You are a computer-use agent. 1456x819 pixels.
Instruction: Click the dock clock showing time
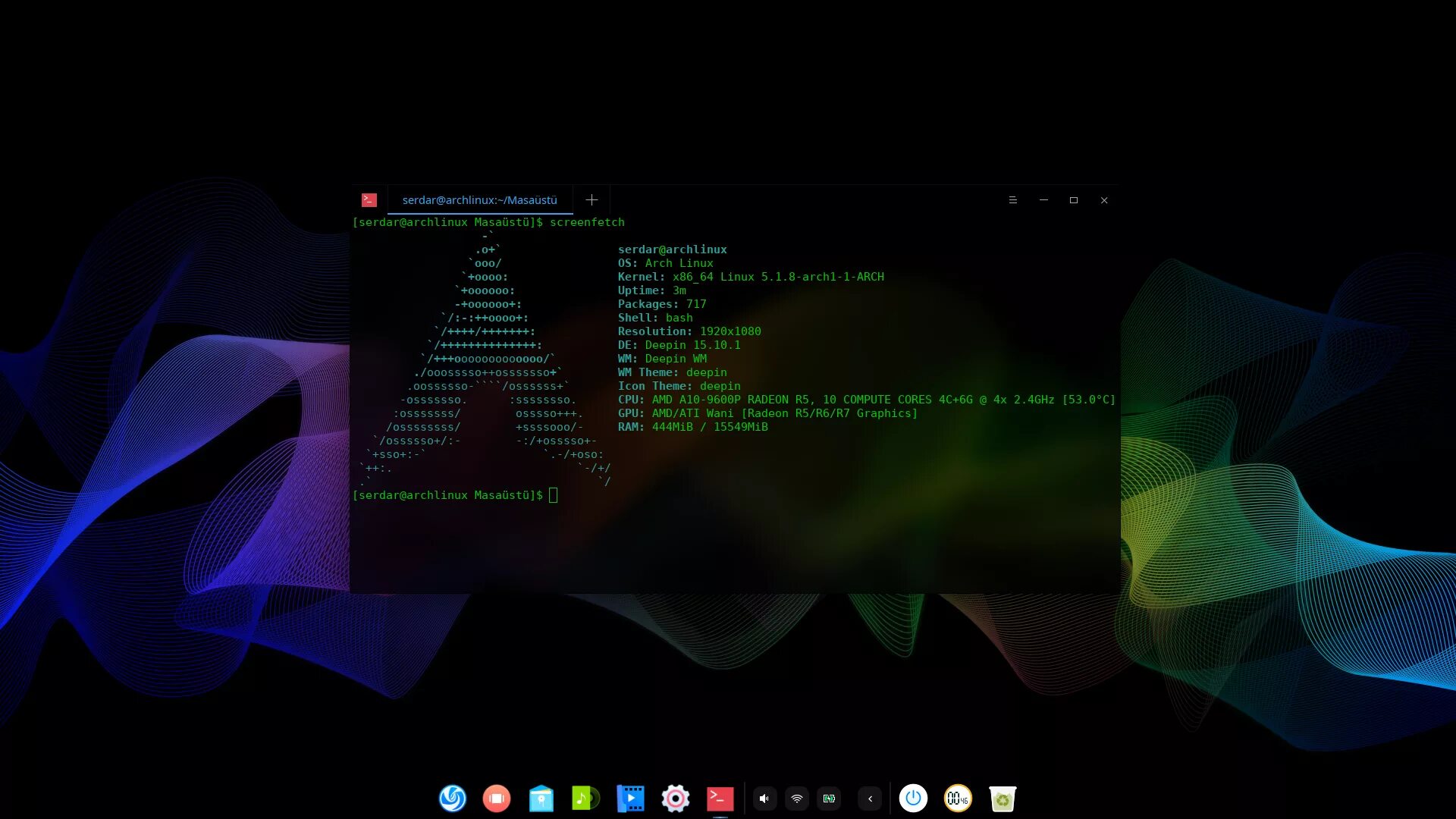pyautogui.click(x=957, y=798)
